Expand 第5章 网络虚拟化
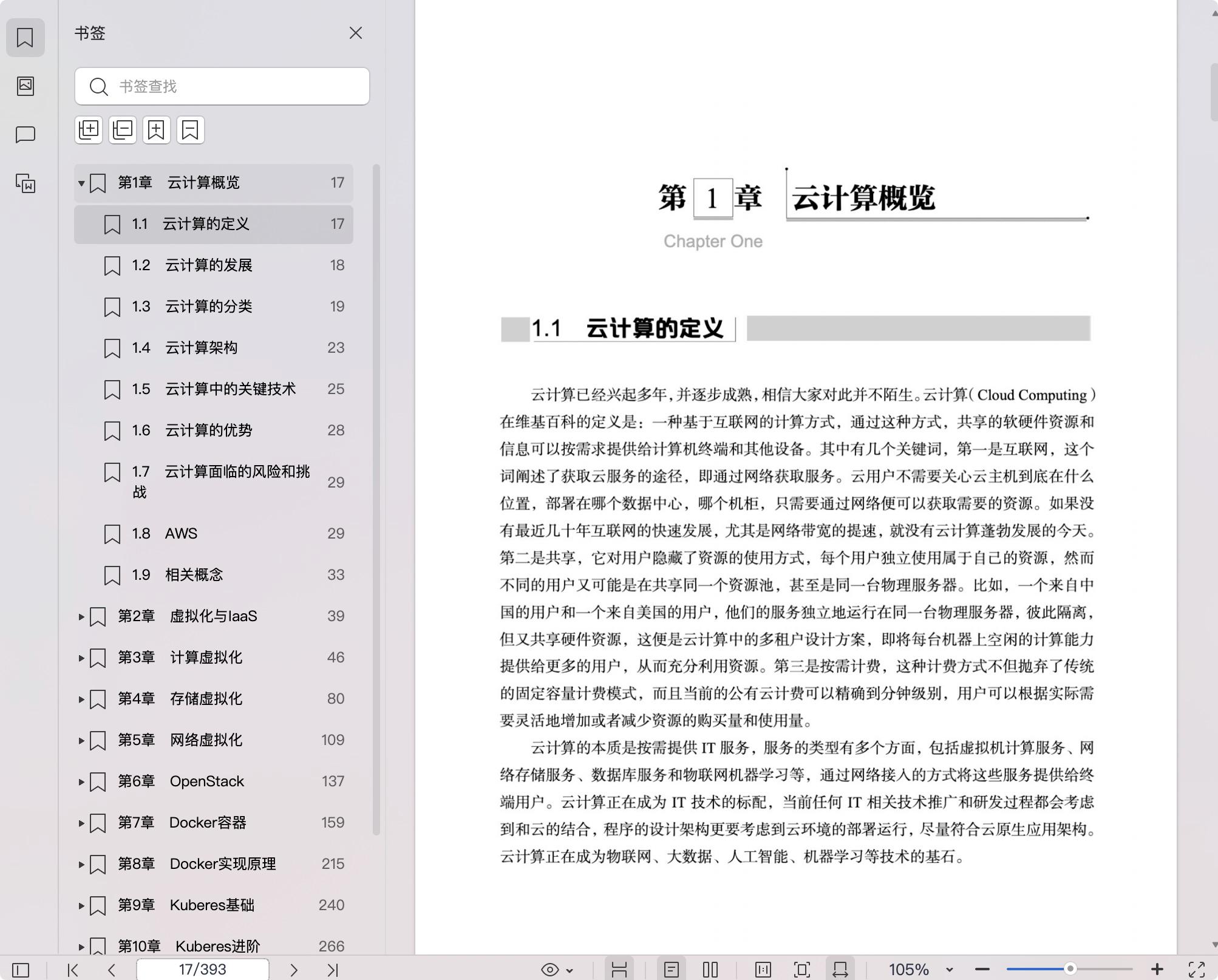This screenshot has width=1218, height=980. pyautogui.click(x=81, y=740)
